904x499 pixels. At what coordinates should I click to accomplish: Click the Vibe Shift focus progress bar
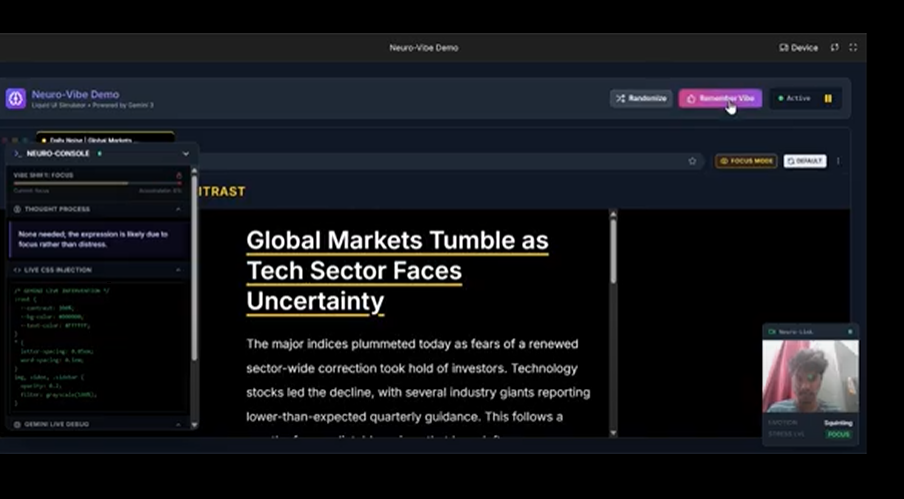click(x=97, y=184)
